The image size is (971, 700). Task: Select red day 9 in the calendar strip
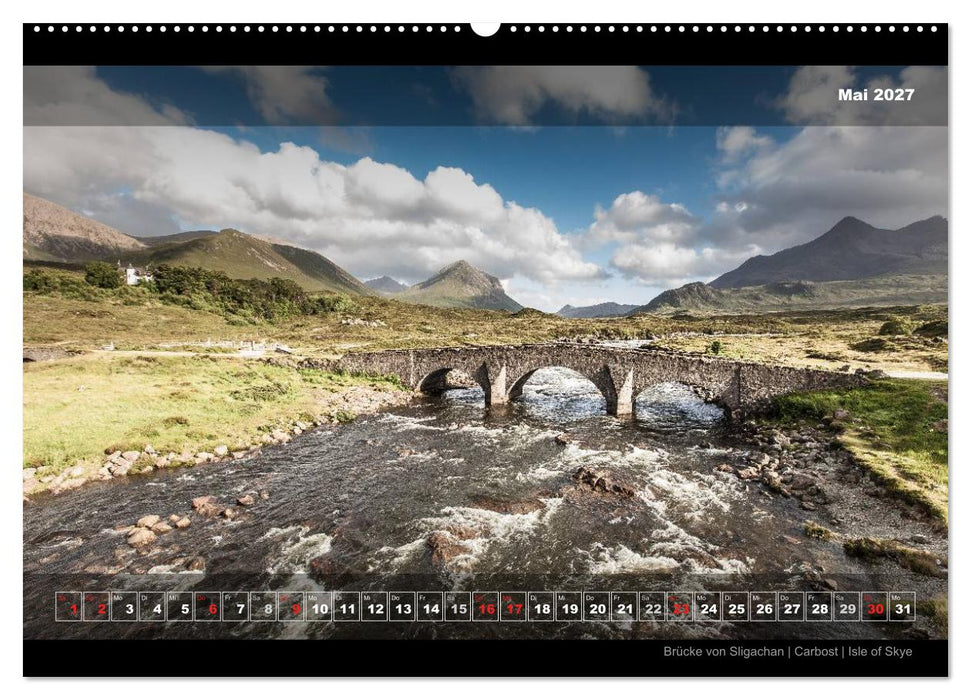[x=292, y=606]
